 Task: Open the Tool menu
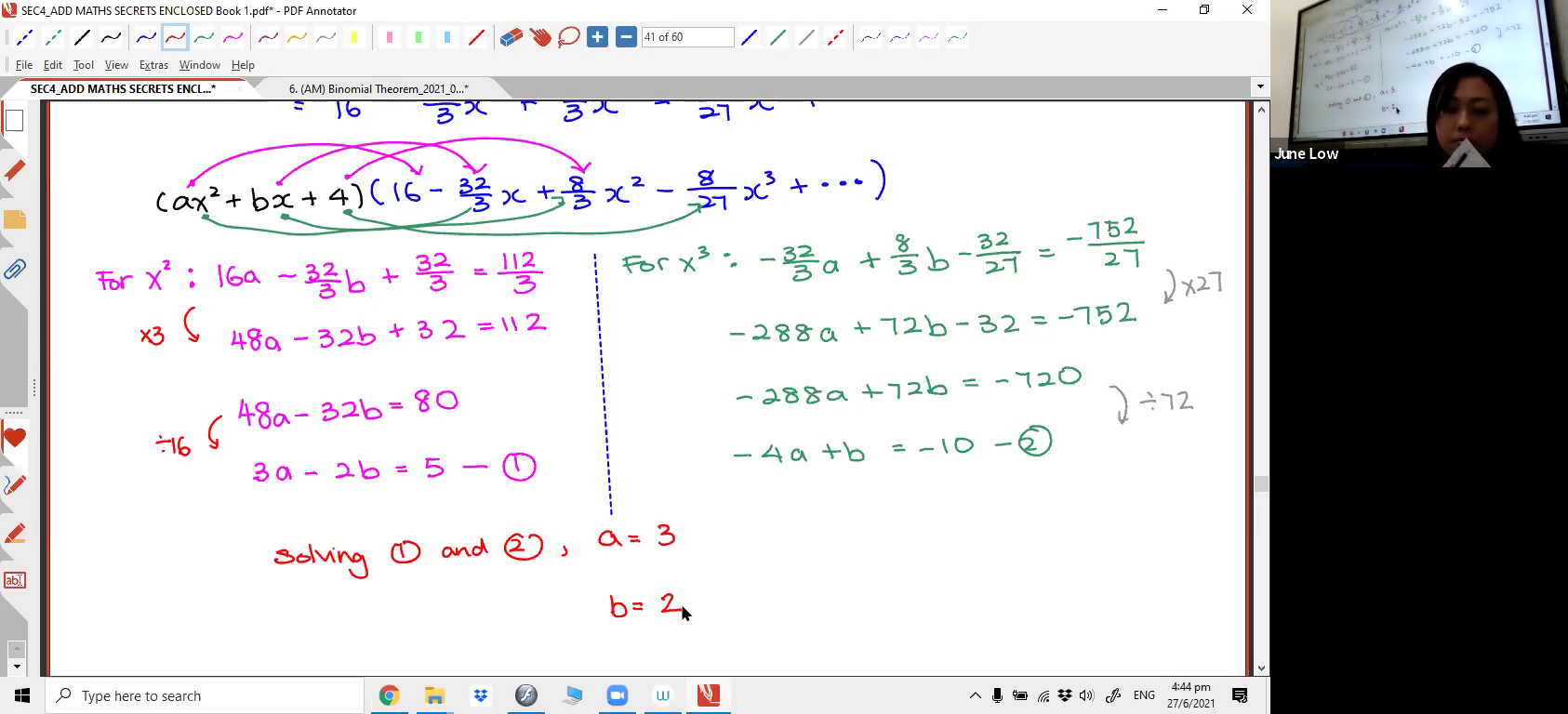84,65
